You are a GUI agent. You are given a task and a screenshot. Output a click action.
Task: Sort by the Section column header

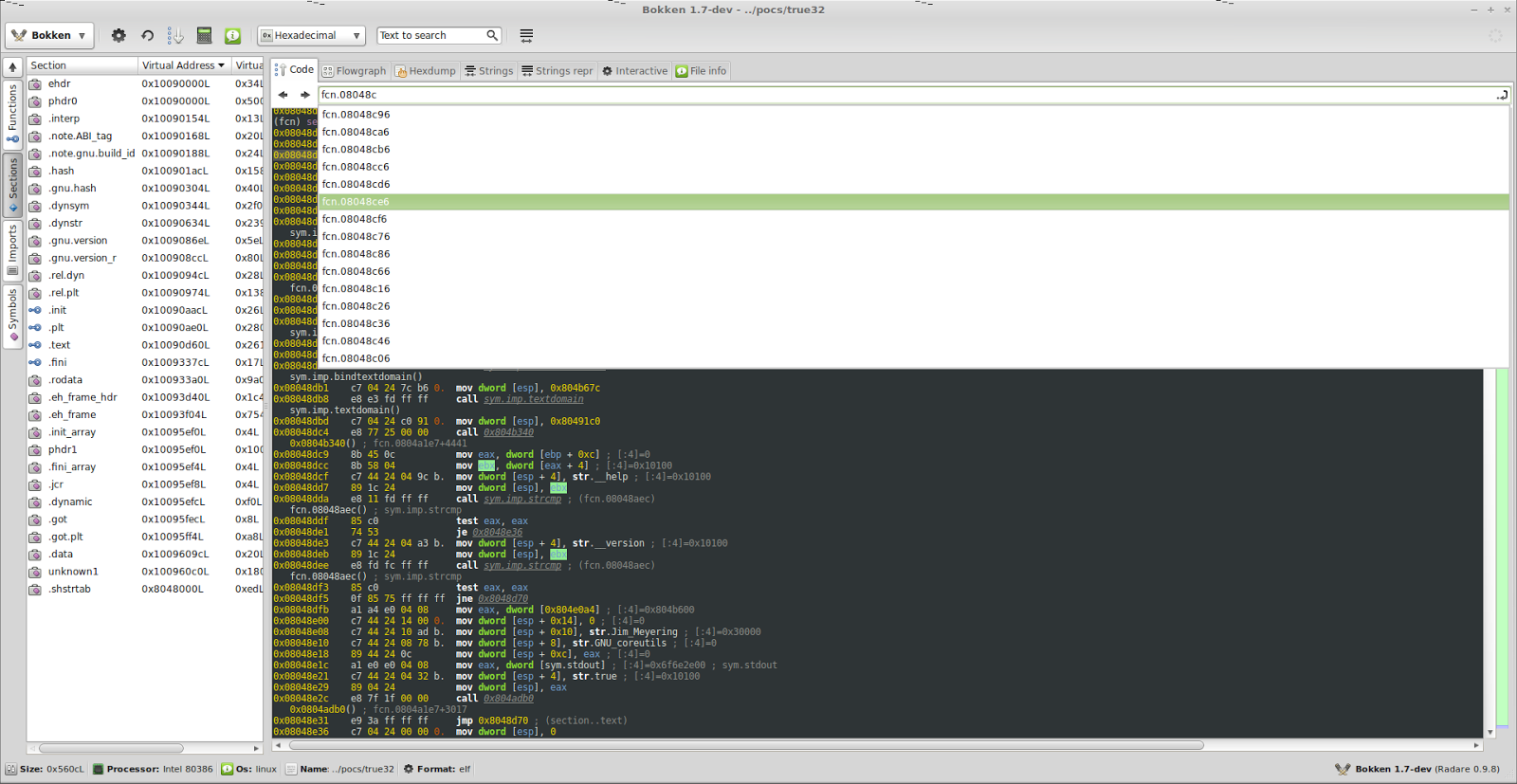(x=82, y=65)
